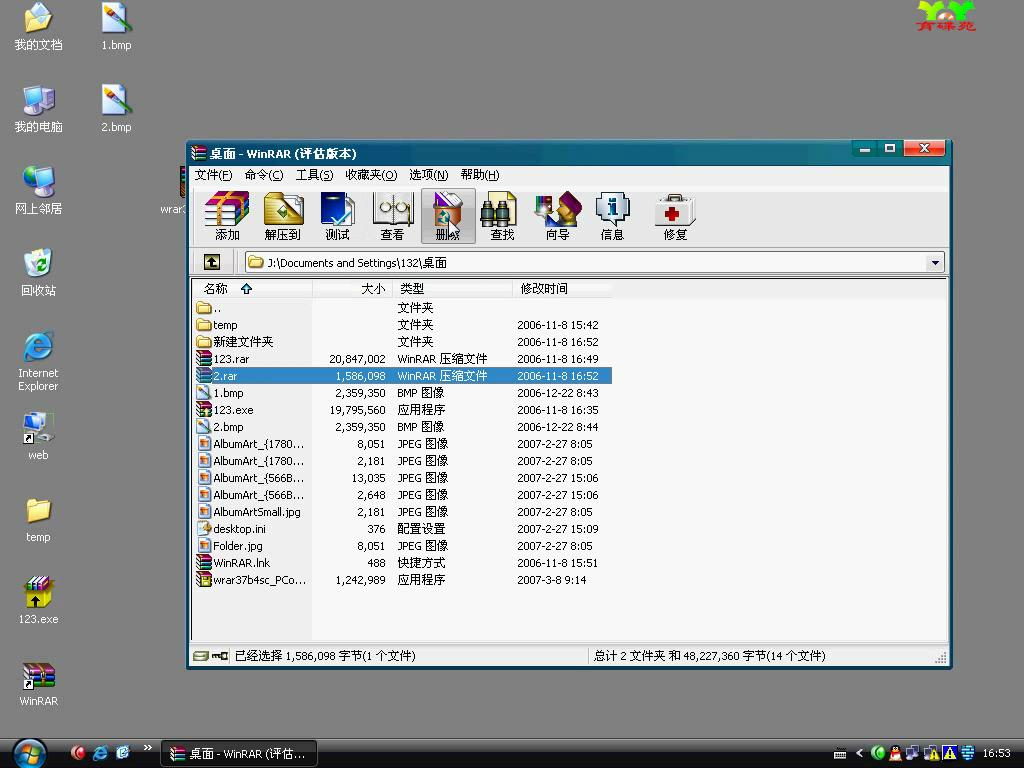This screenshot has height=768, width=1024.
Task: Open the 向导 (Wizard) toolbar icon
Action: [x=557, y=216]
